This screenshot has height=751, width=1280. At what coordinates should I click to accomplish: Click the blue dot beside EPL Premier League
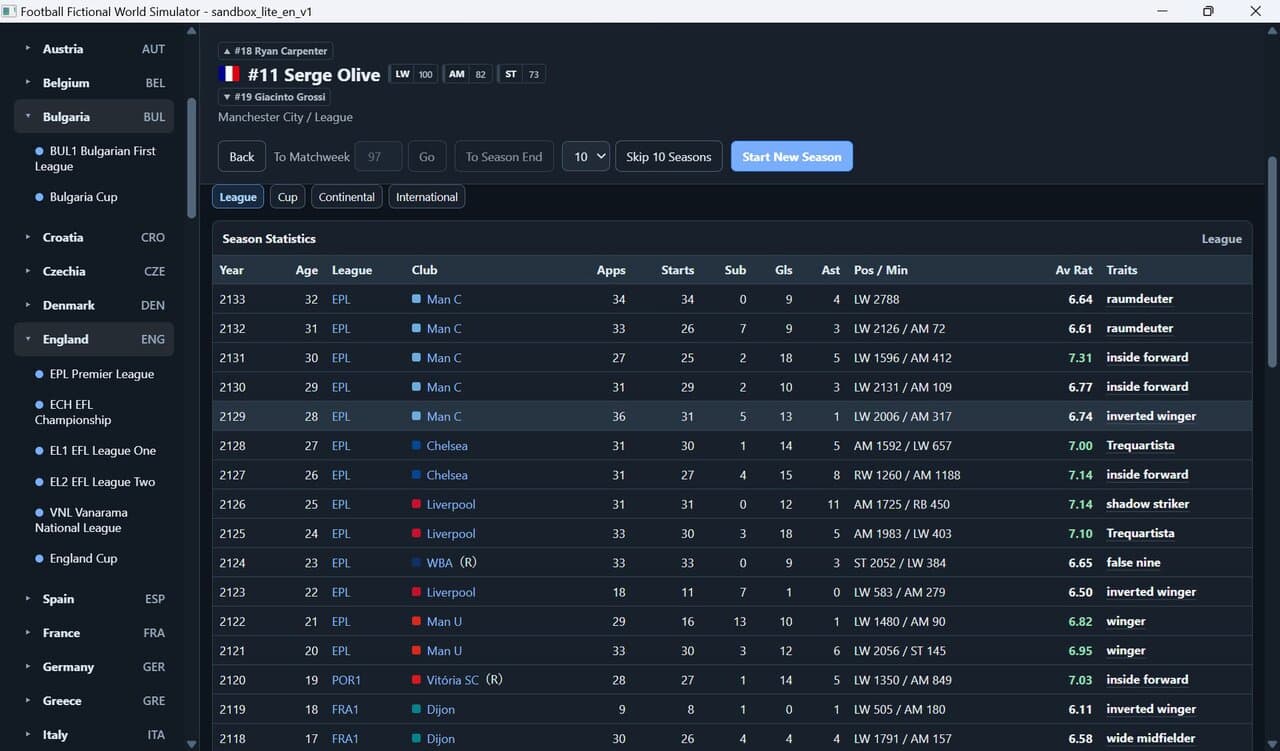[40, 374]
